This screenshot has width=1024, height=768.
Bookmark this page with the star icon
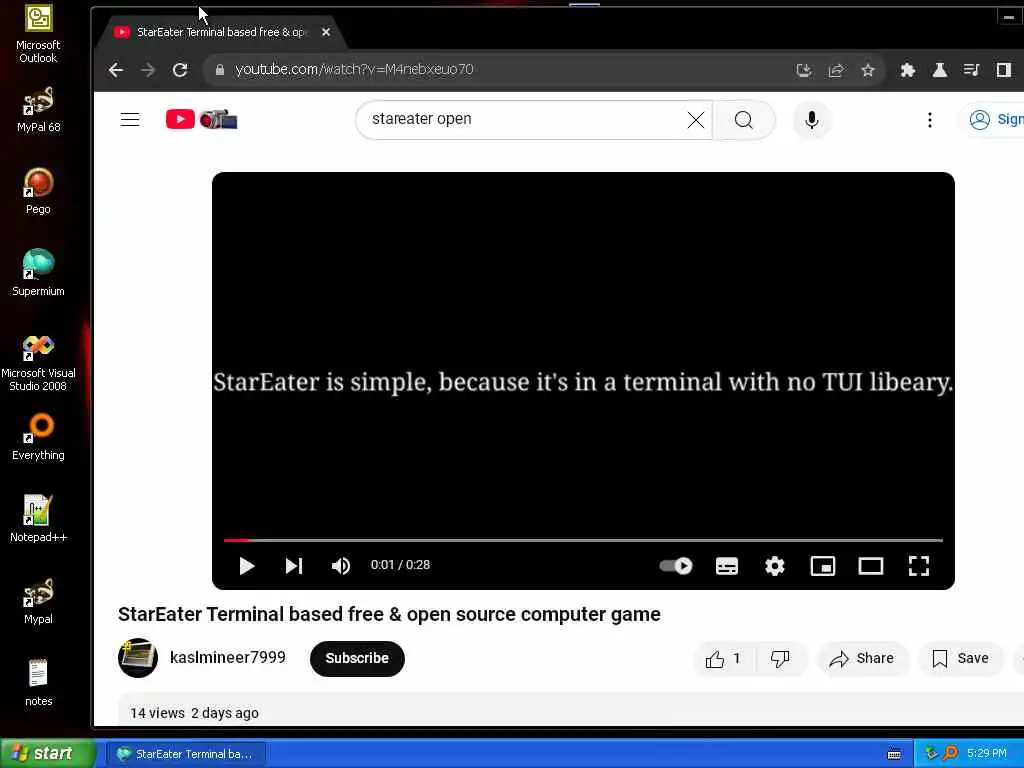[868, 70]
